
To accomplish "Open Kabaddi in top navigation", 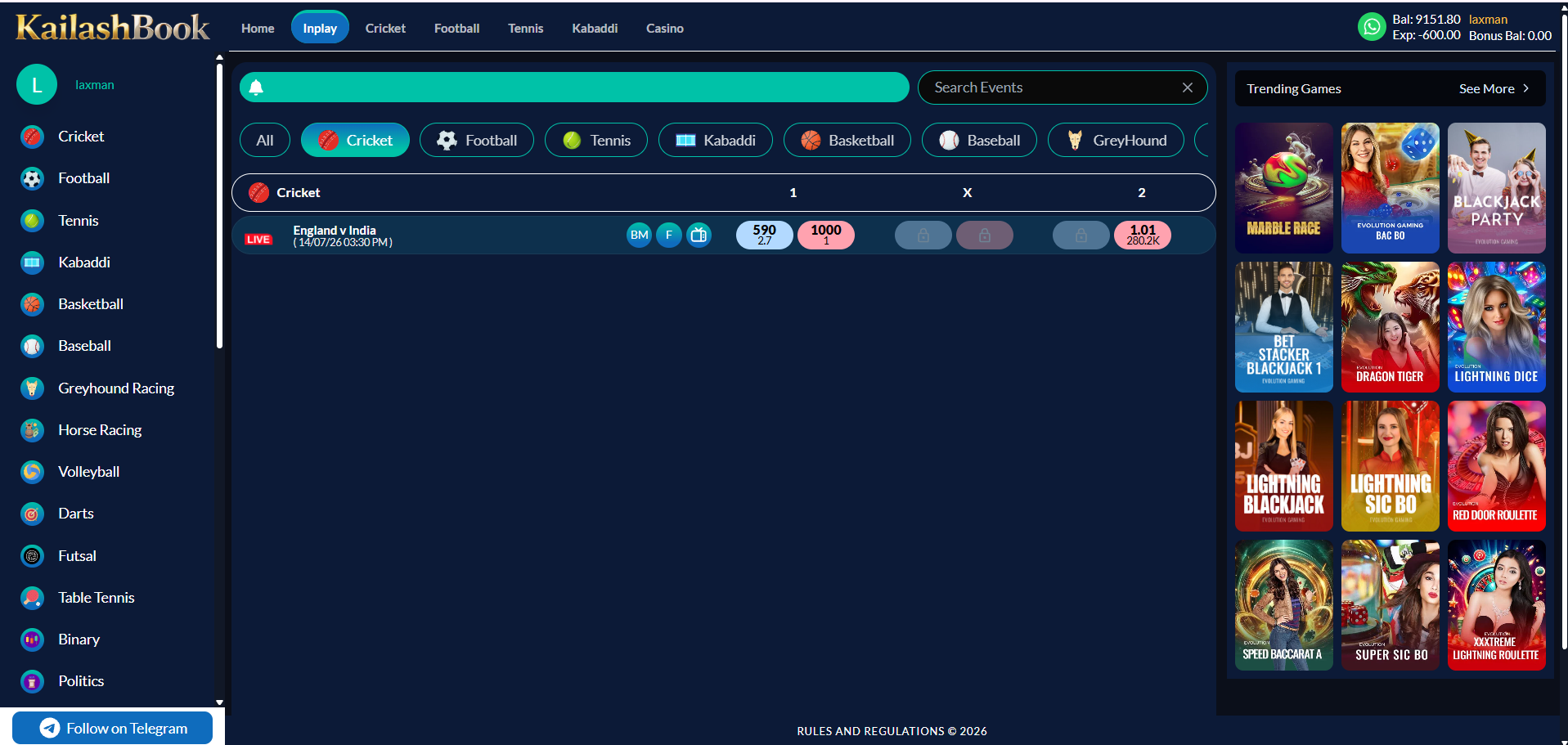I will click(595, 28).
